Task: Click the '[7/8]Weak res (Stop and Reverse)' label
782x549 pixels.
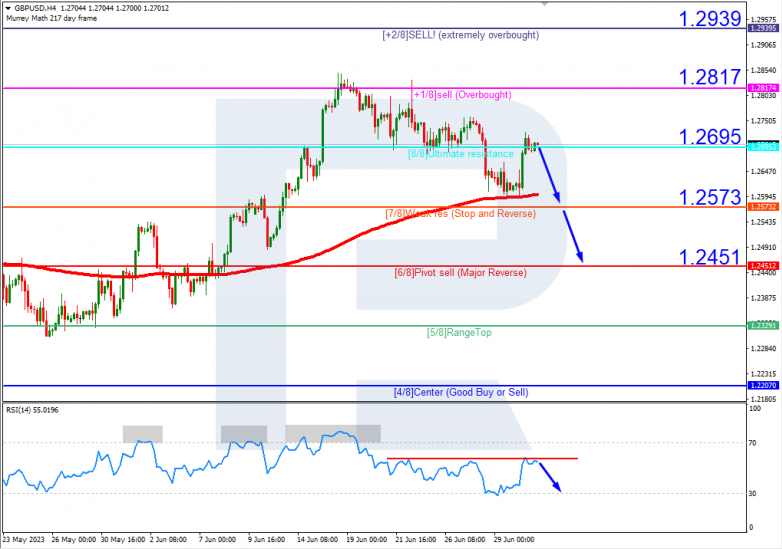Action: [x=460, y=213]
